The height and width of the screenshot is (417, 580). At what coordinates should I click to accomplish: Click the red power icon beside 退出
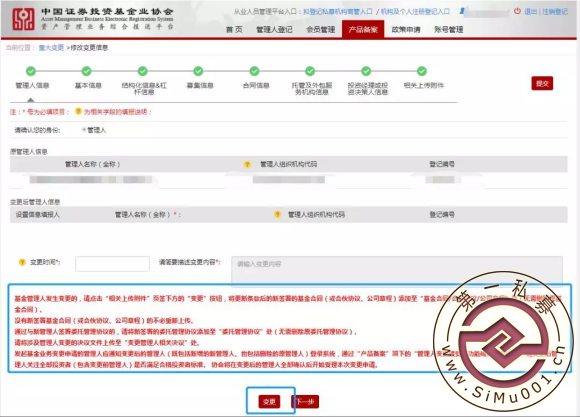click(x=517, y=11)
